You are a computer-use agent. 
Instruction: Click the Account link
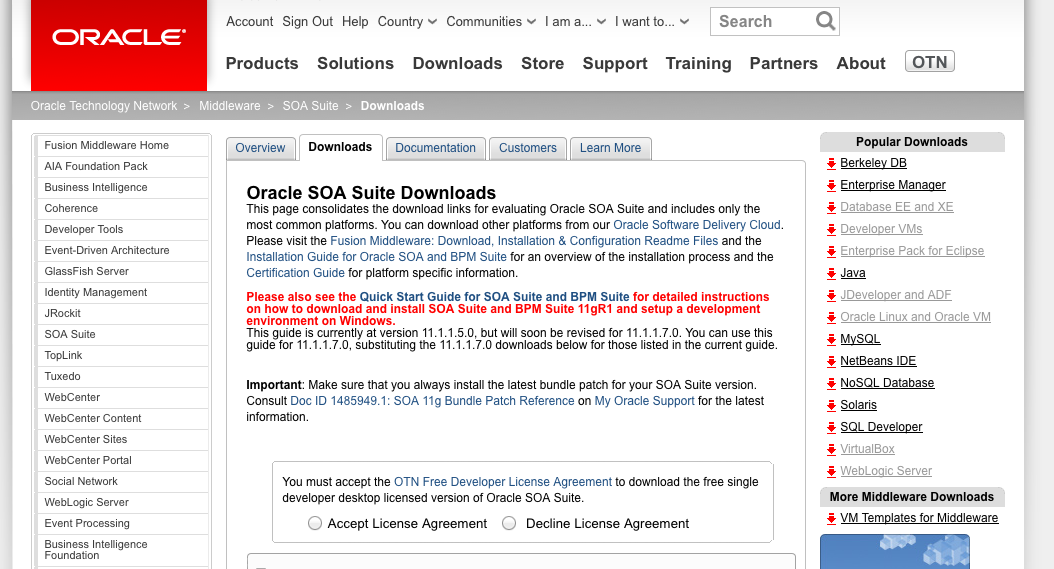click(250, 22)
